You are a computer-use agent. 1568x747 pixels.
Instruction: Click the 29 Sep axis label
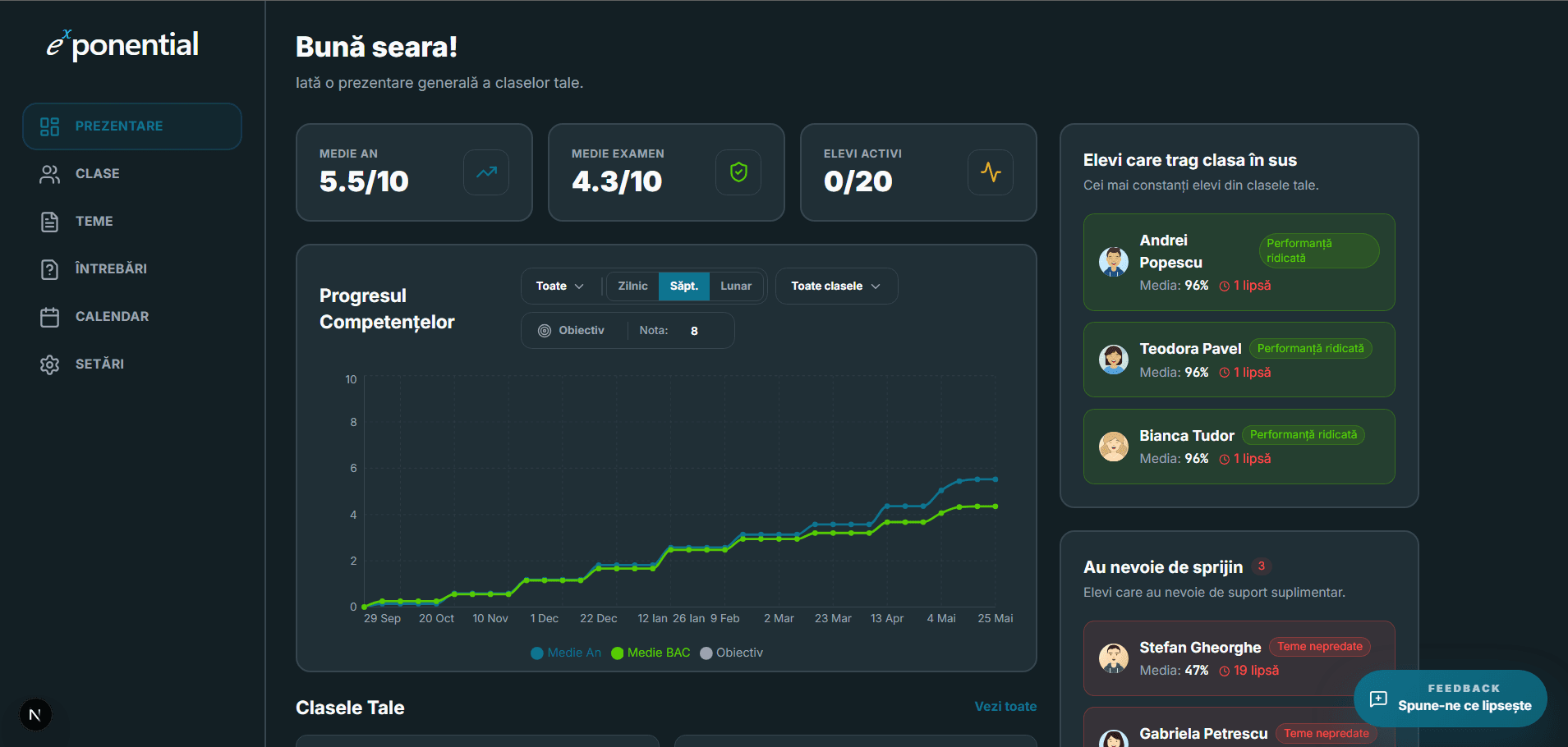(382, 619)
